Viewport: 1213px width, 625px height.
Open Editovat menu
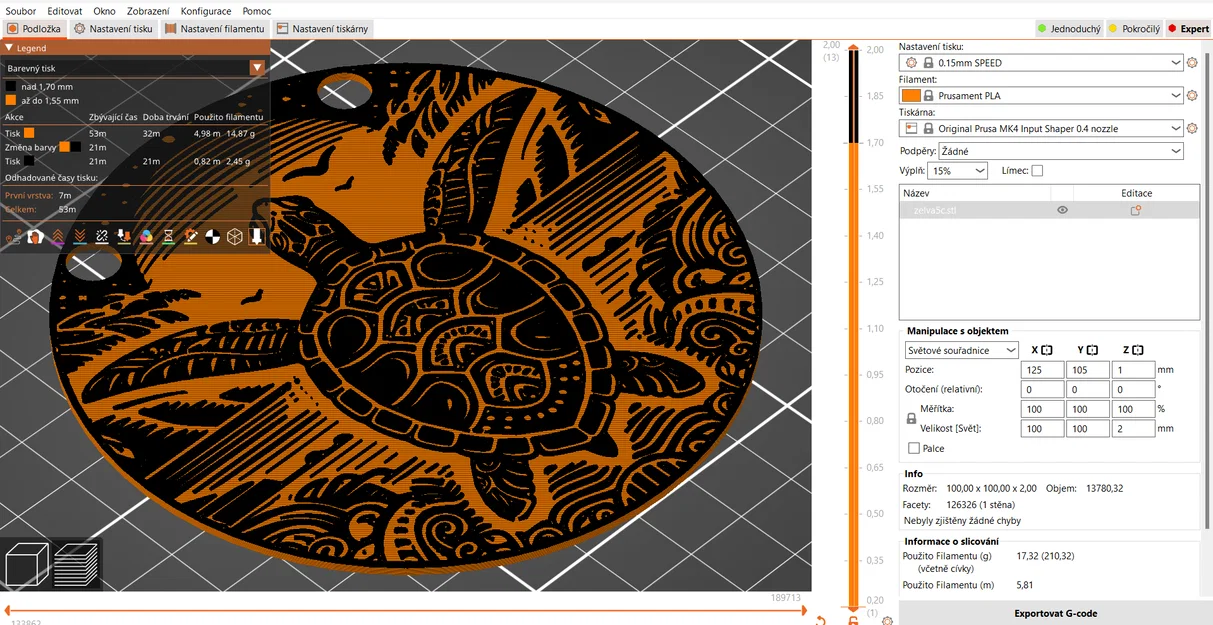click(65, 11)
